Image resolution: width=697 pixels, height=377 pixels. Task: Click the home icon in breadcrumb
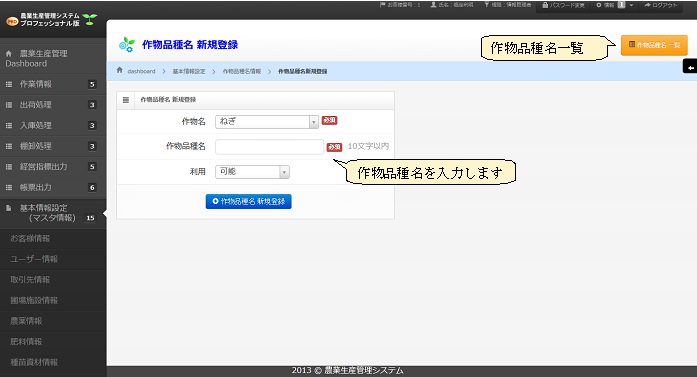[x=120, y=70]
